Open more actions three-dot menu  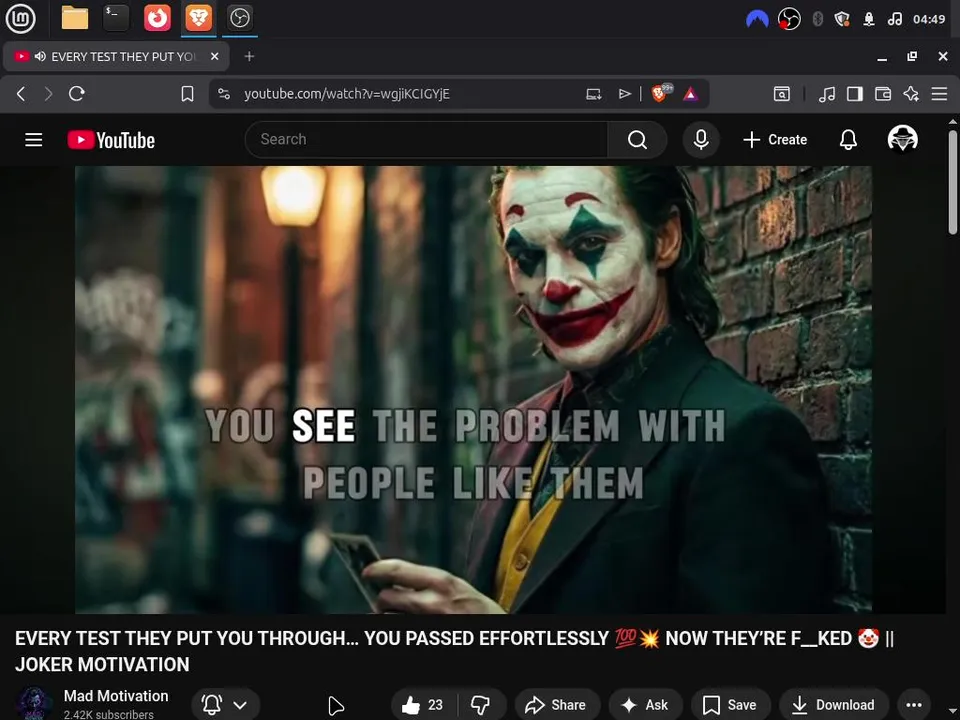(x=914, y=705)
